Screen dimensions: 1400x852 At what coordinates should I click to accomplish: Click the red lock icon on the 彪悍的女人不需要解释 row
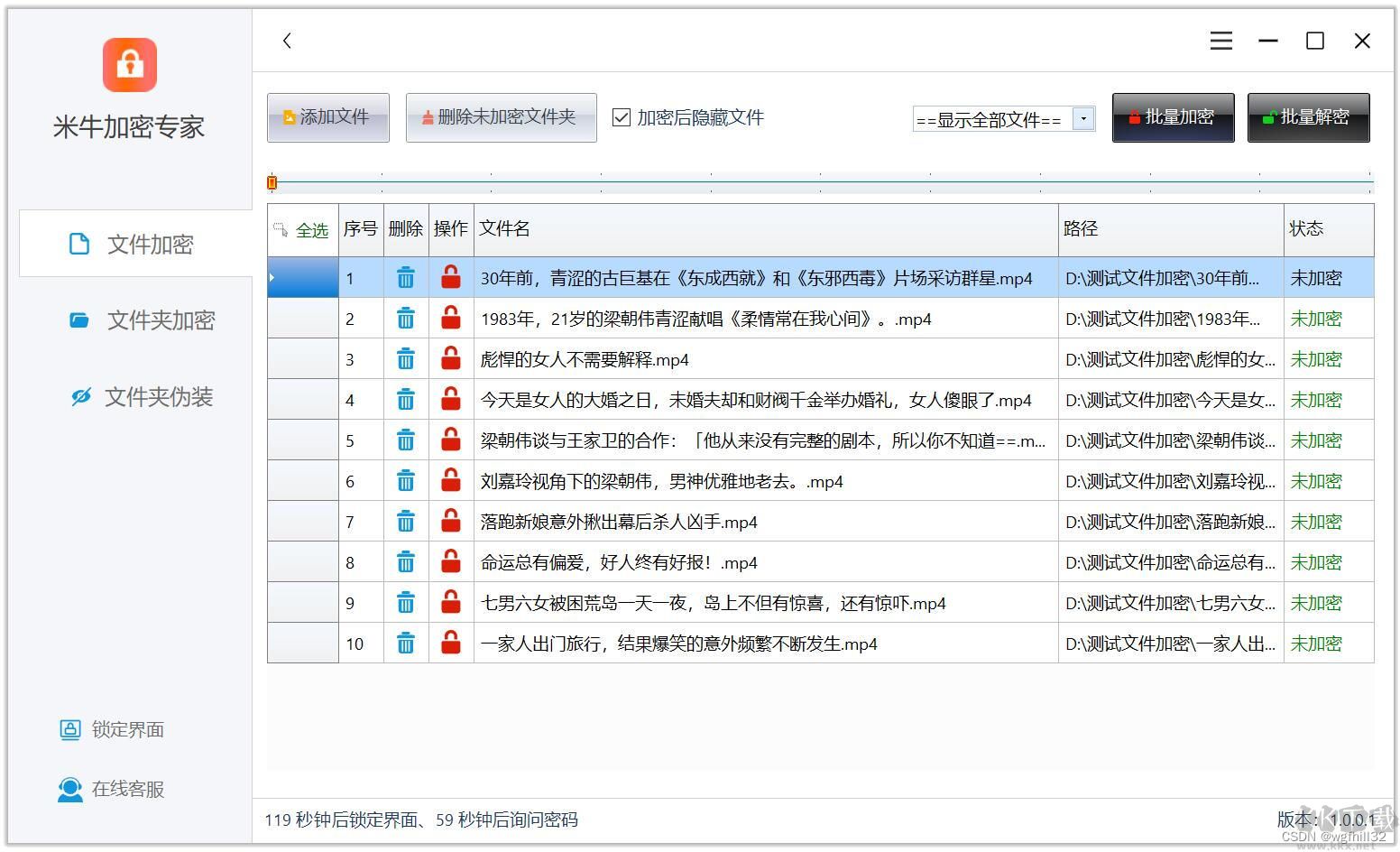coord(450,358)
